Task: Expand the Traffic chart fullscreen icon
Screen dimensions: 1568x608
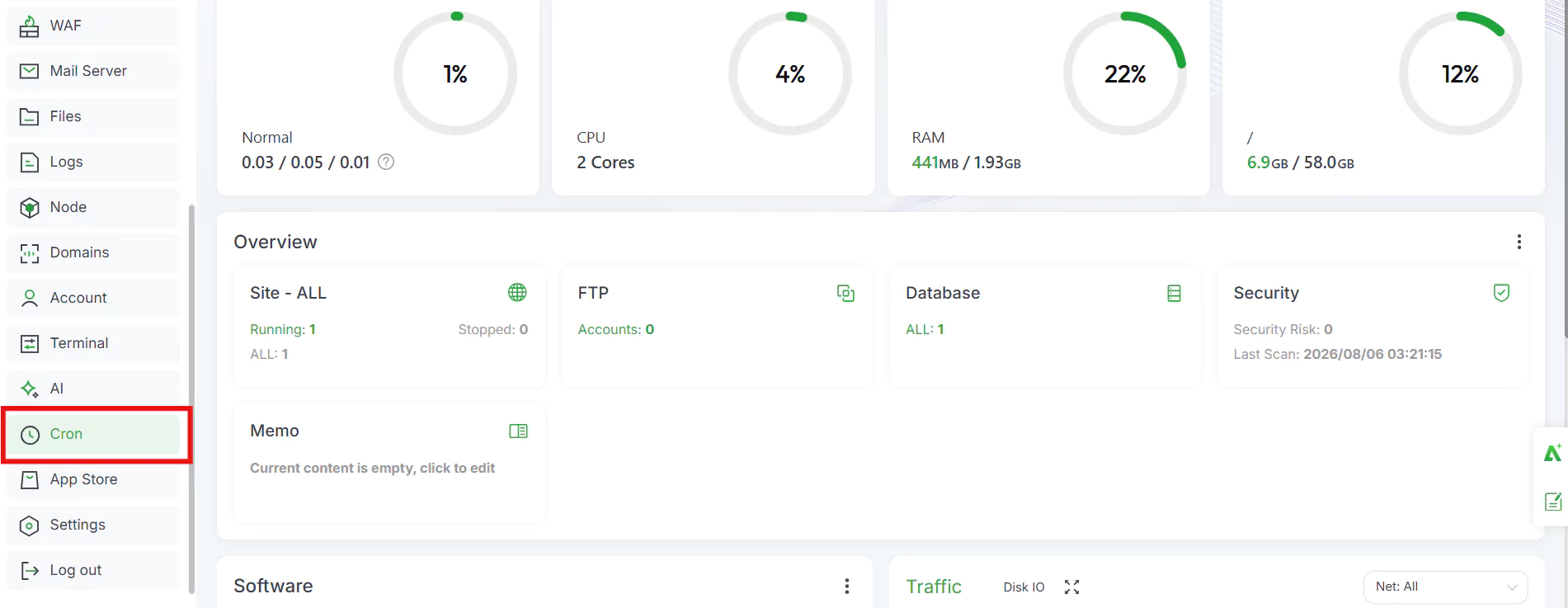Action: (x=1071, y=587)
